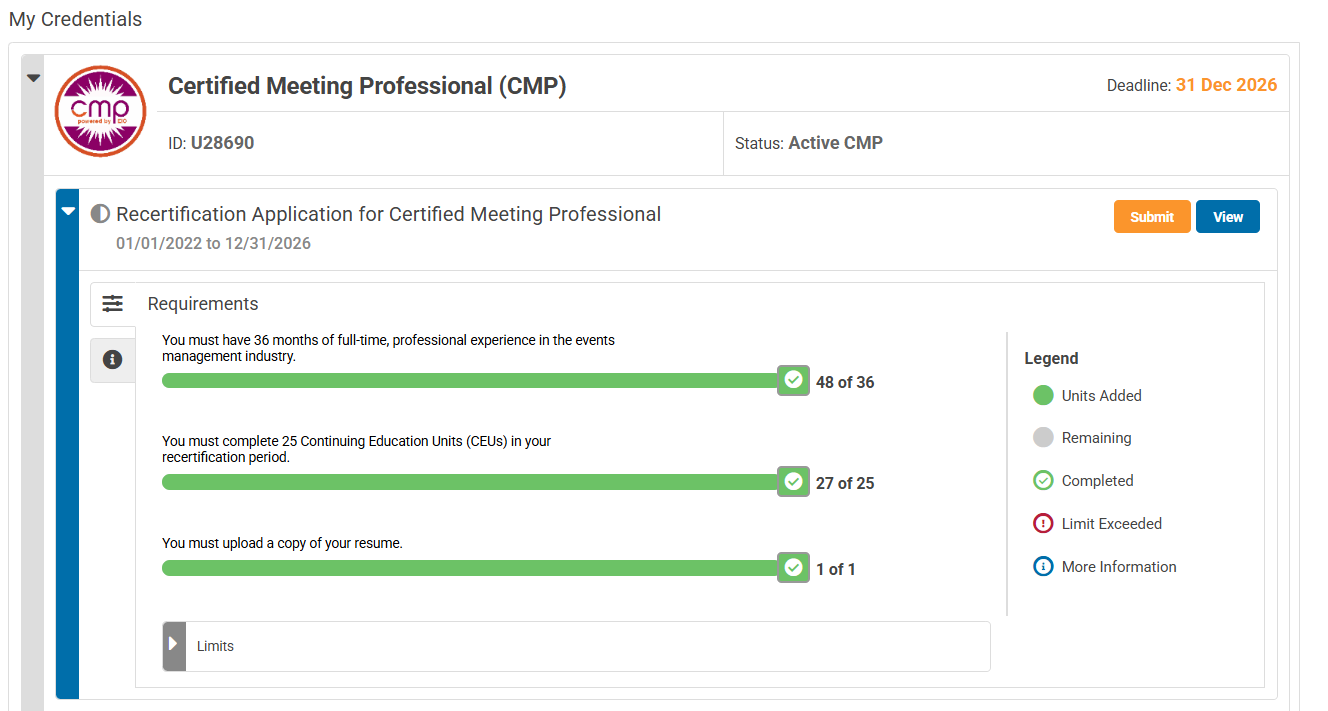Click the green Units Added legend swatch
1328x711 pixels.
[x=1043, y=396]
